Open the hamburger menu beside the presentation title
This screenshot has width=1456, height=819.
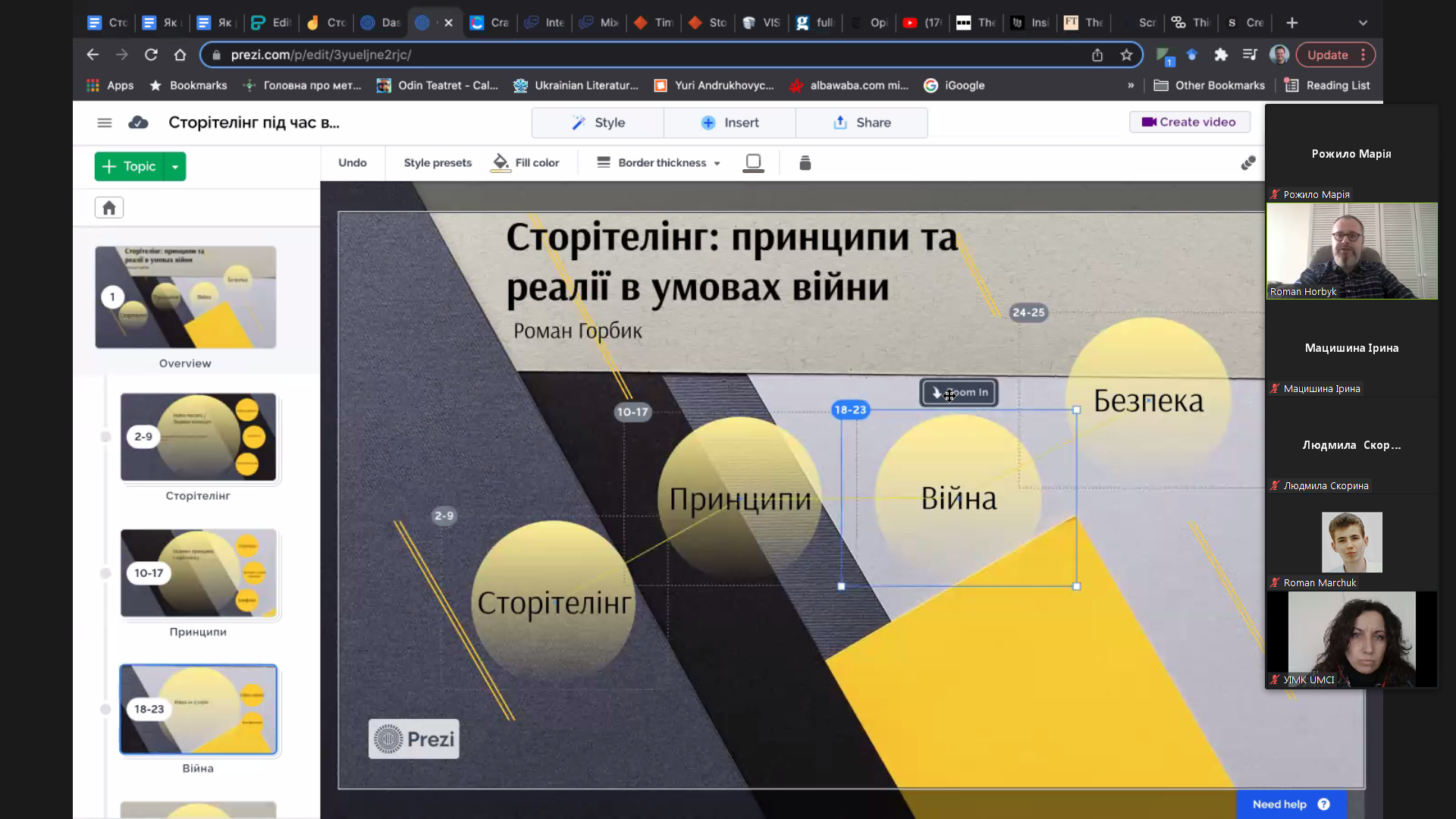click(105, 122)
